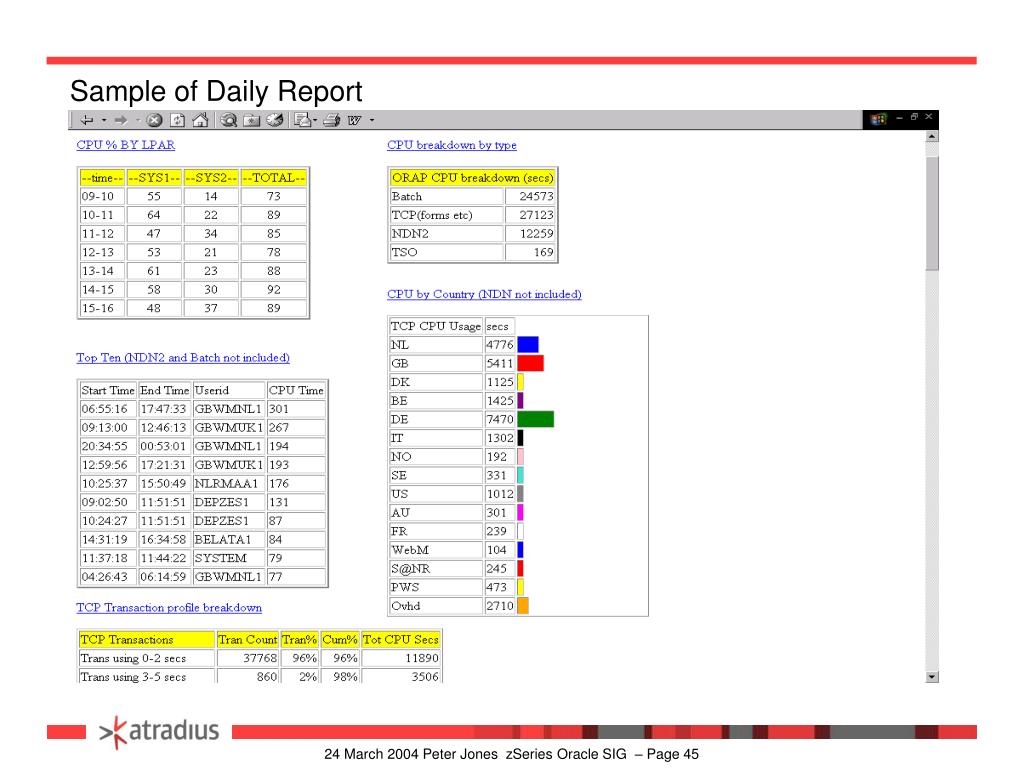Click the CPU Time column header
1024x768 pixels.
pyautogui.click(x=296, y=391)
